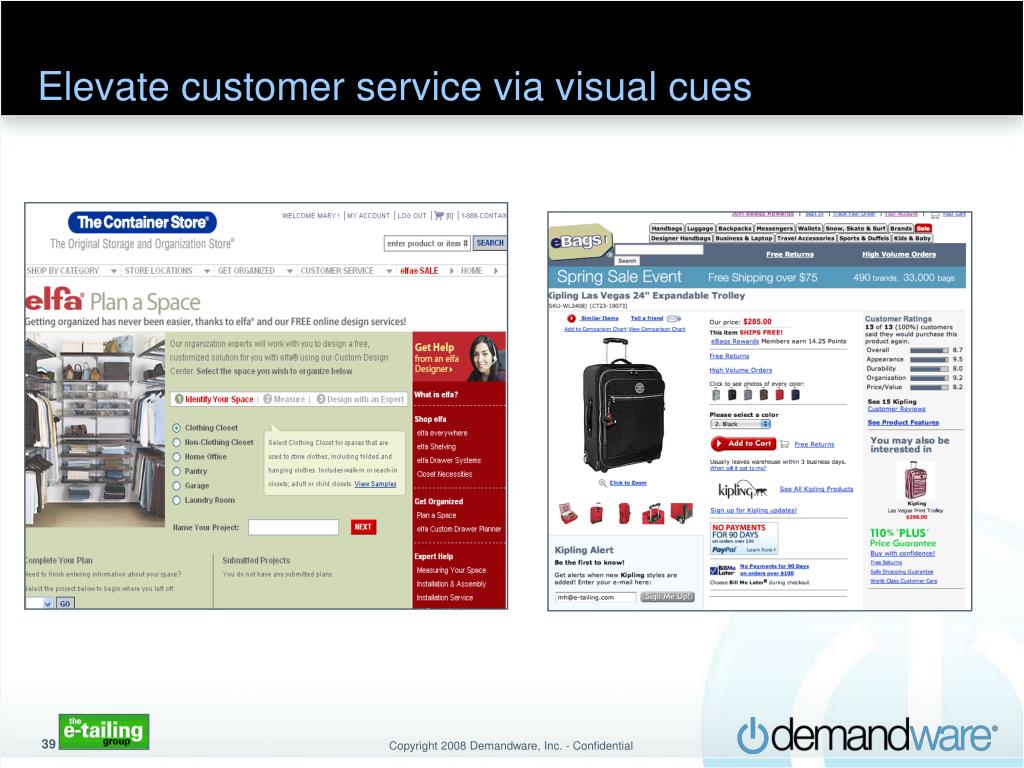The height and width of the screenshot is (768, 1024).
Task: Click the magnifier zoom icon under suitcase
Action: tap(602, 483)
